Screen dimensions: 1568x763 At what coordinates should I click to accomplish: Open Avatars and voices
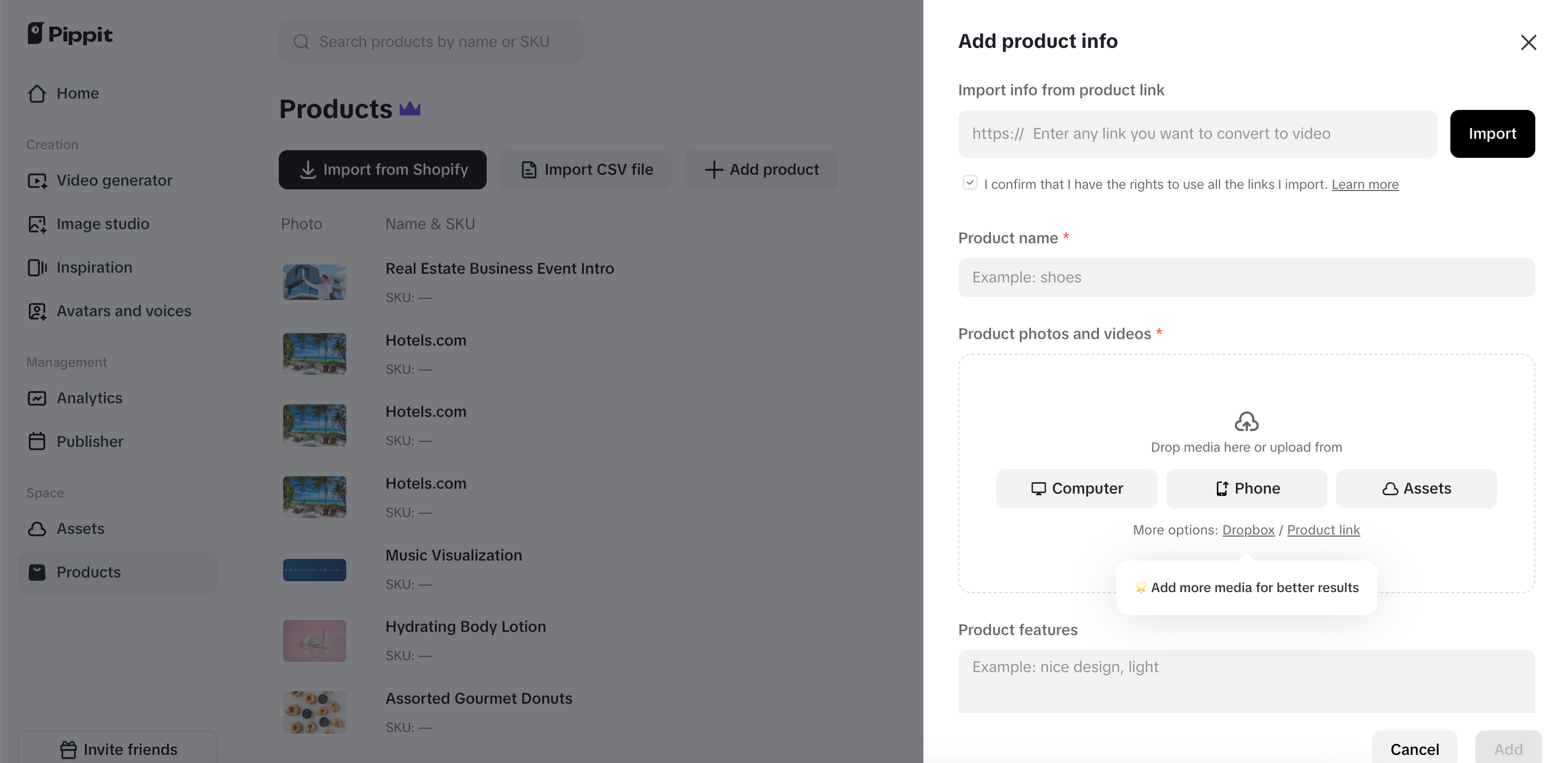click(124, 311)
